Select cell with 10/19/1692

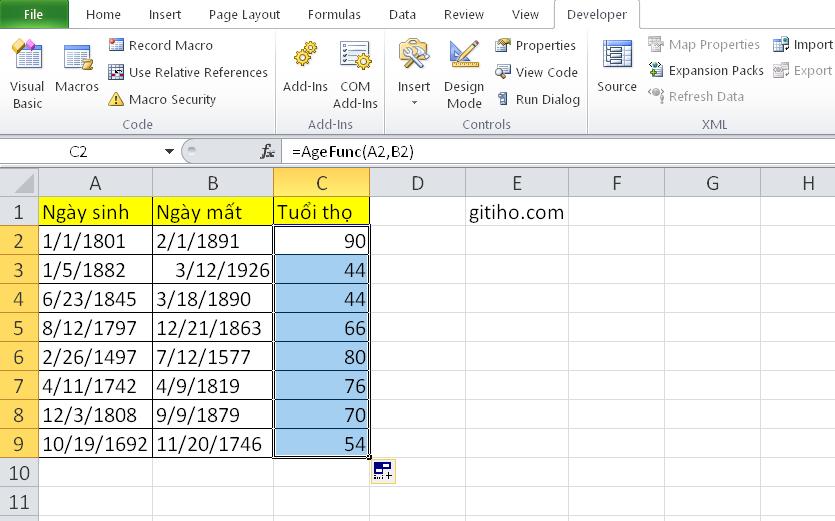coord(95,444)
